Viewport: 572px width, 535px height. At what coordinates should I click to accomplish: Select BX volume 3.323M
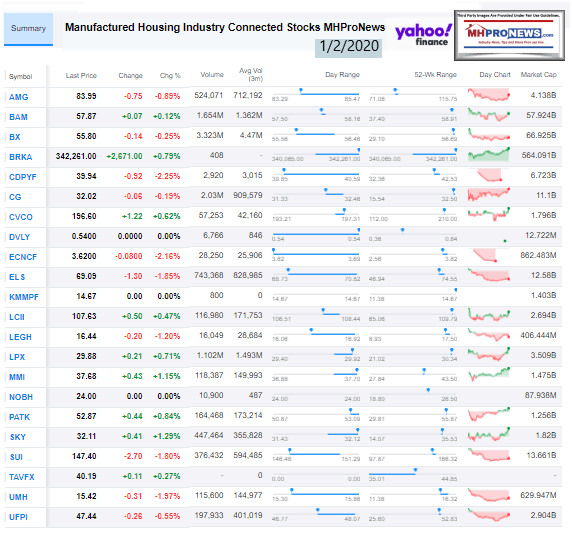click(x=210, y=136)
